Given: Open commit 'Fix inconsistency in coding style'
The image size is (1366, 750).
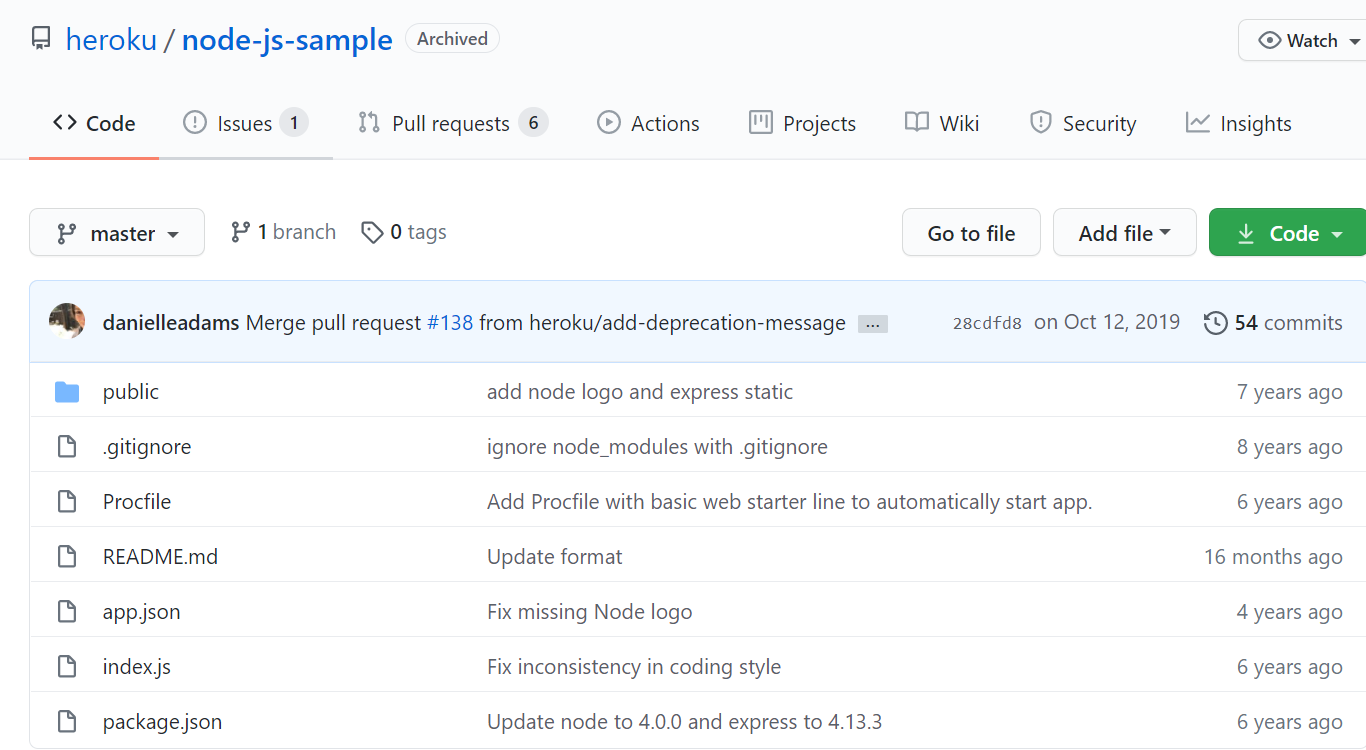Looking at the screenshot, I should [x=634, y=667].
